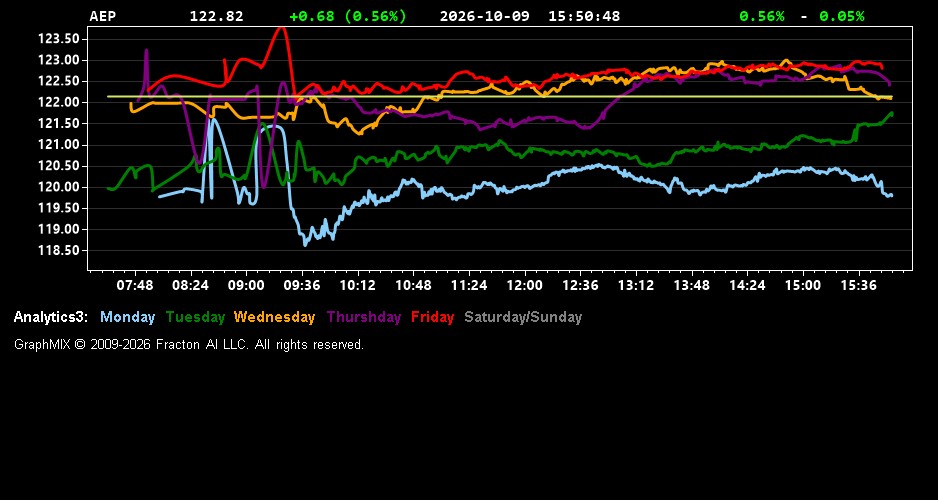938x500 pixels.
Task: Click the 14:24 time axis label
Action: 747,286
